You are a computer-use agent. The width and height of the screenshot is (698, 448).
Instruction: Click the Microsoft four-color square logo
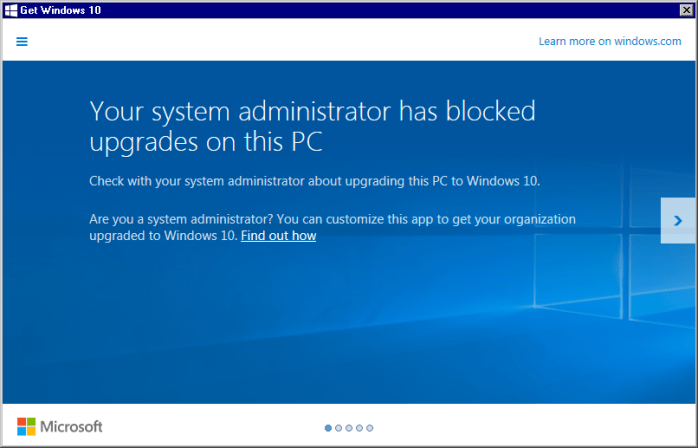tap(26, 427)
